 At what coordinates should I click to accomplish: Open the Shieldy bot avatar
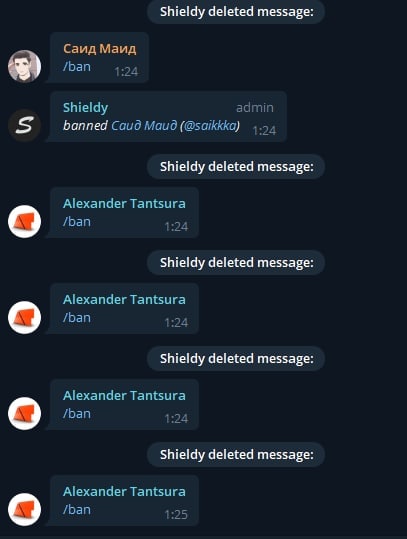(24, 125)
